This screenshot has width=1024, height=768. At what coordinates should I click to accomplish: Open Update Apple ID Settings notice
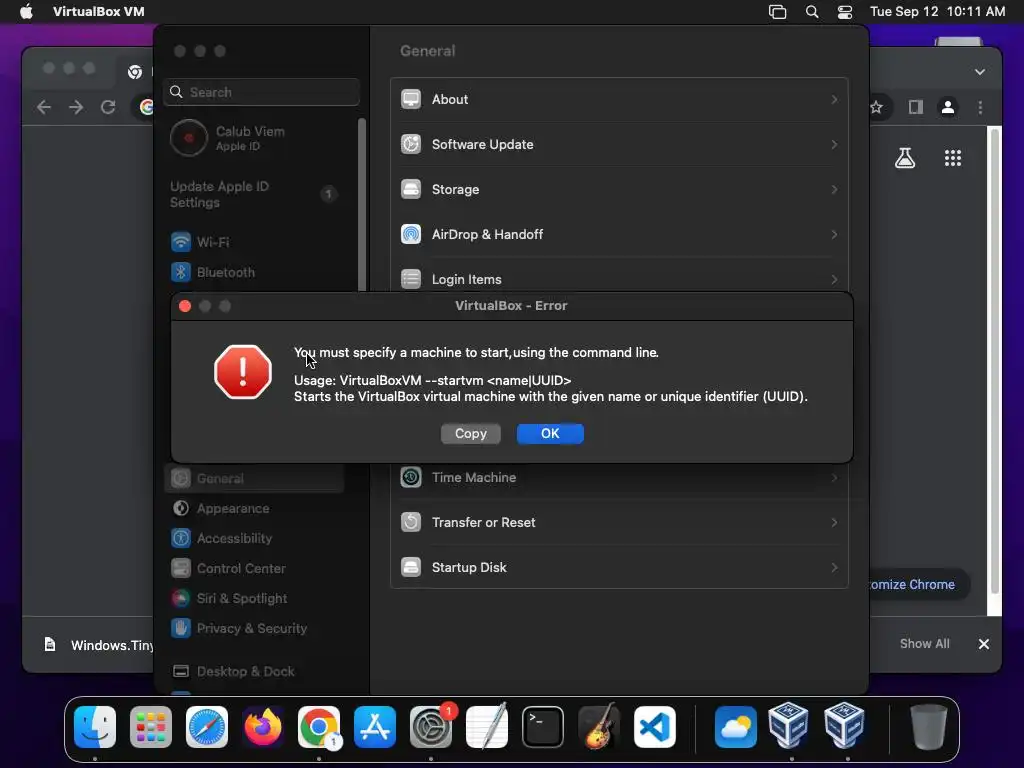click(255, 195)
